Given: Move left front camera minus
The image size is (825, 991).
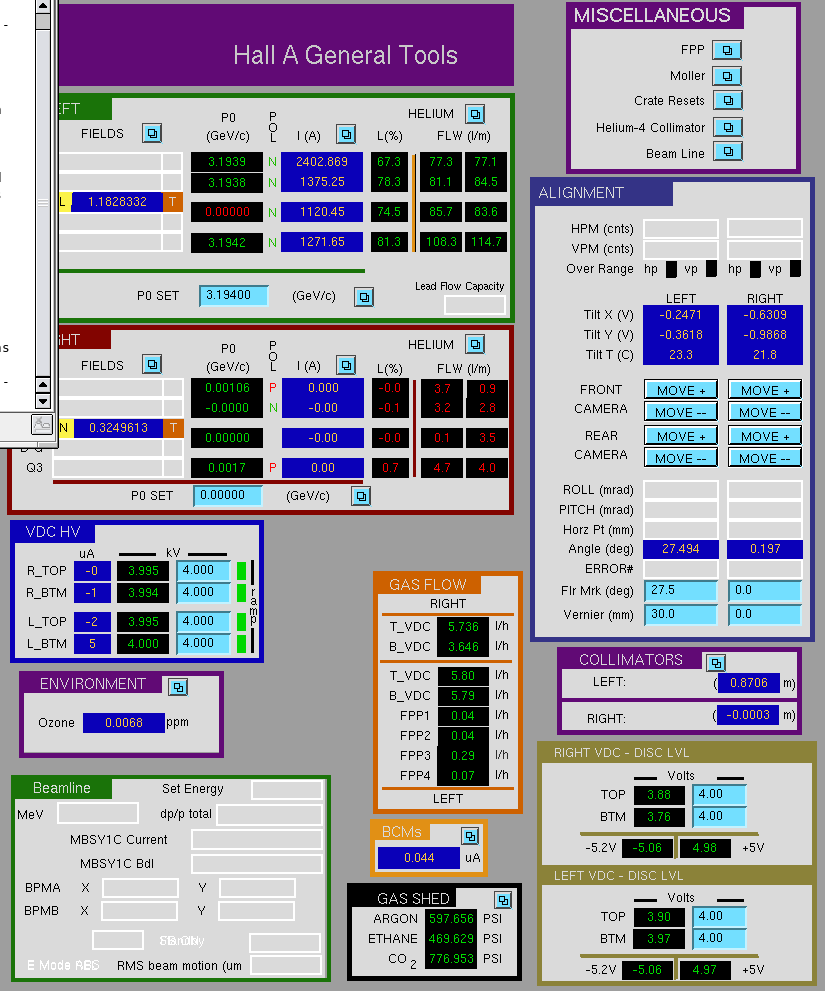Looking at the screenshot, I should tap(681, 412).
